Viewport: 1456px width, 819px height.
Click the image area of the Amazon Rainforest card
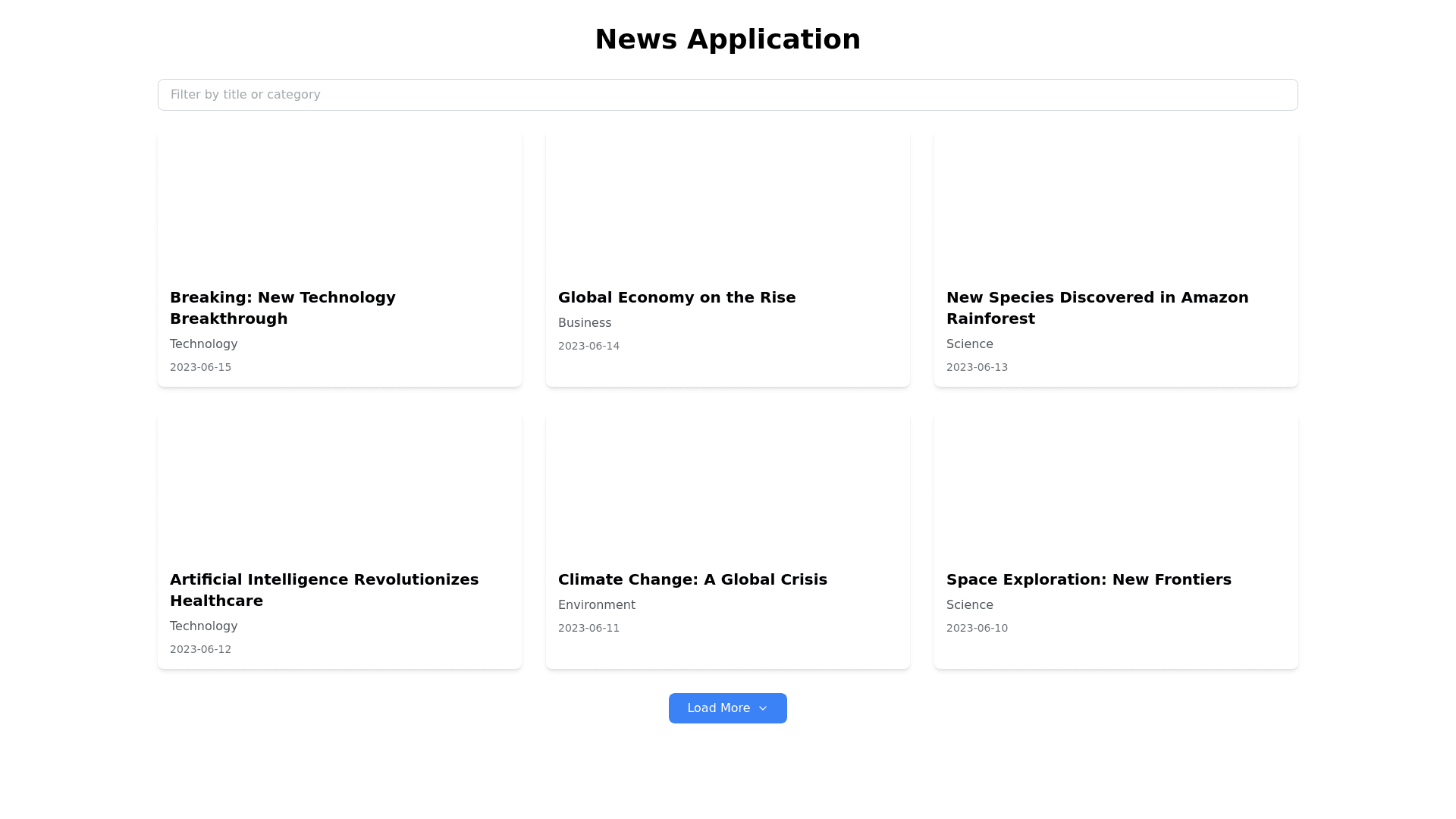pyautogui.click(x=1116, y=203)
